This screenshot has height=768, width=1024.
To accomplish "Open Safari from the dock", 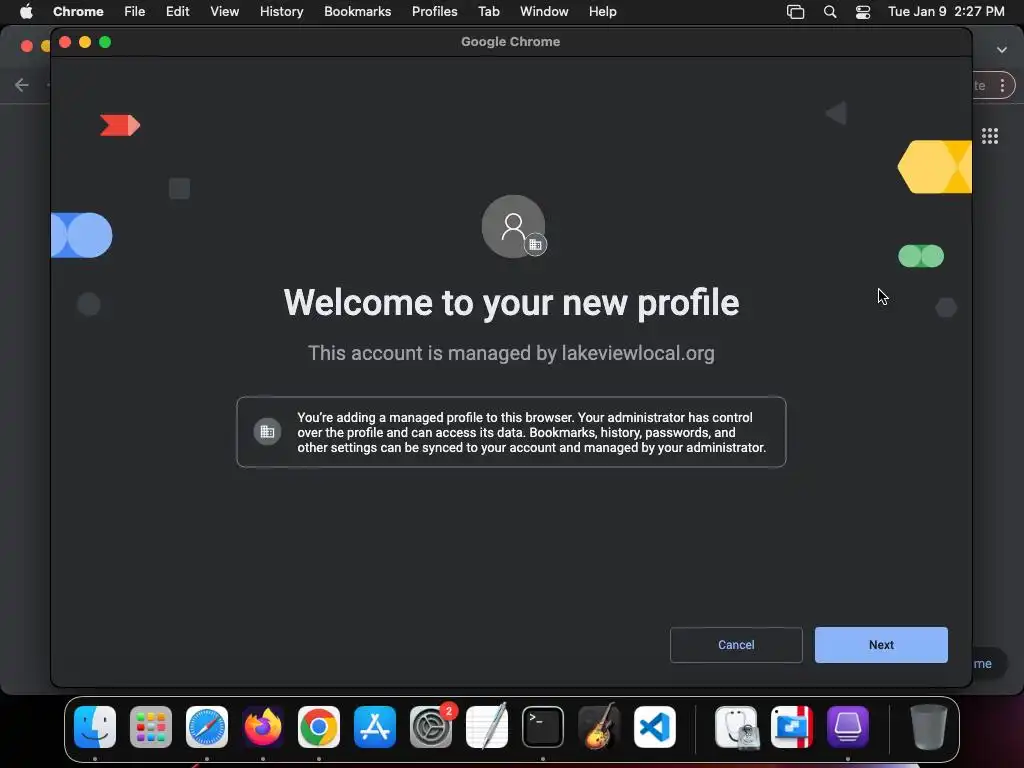I will click(x=207, y=727).
